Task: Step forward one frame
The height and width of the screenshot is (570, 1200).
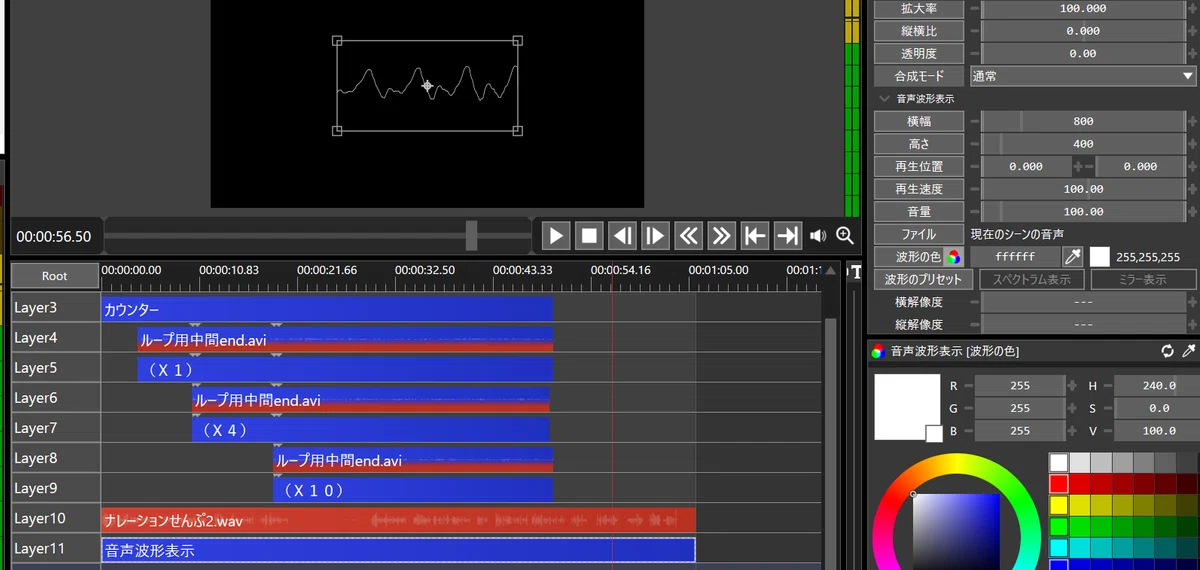Action: pyautogui.click(x=655, y=236)
